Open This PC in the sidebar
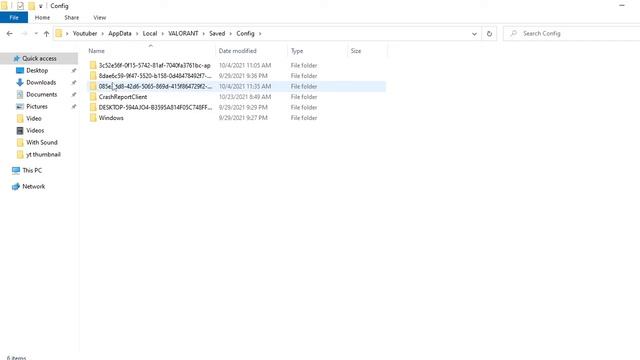This screenshot has height=360, width=640. pyautogui.click(x=32, y=171)
